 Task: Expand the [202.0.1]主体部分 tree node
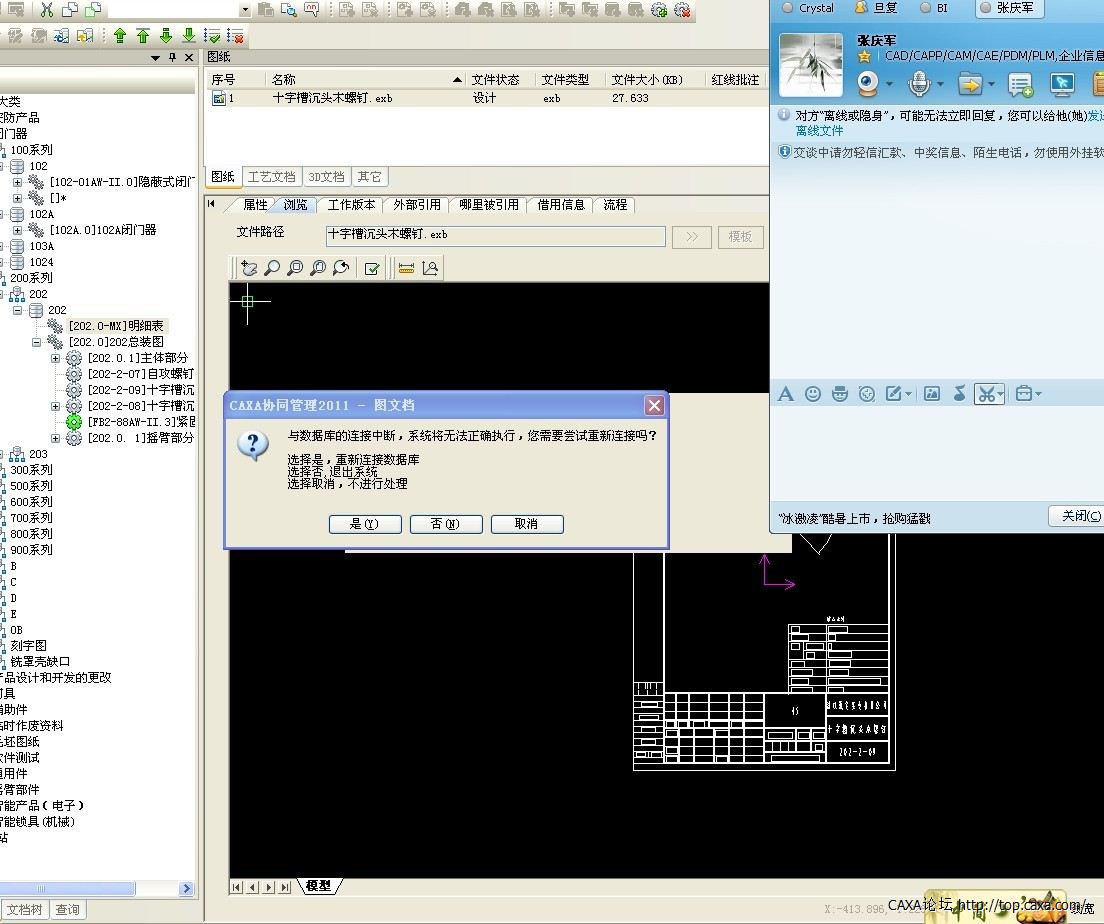[x=56, y=358]
